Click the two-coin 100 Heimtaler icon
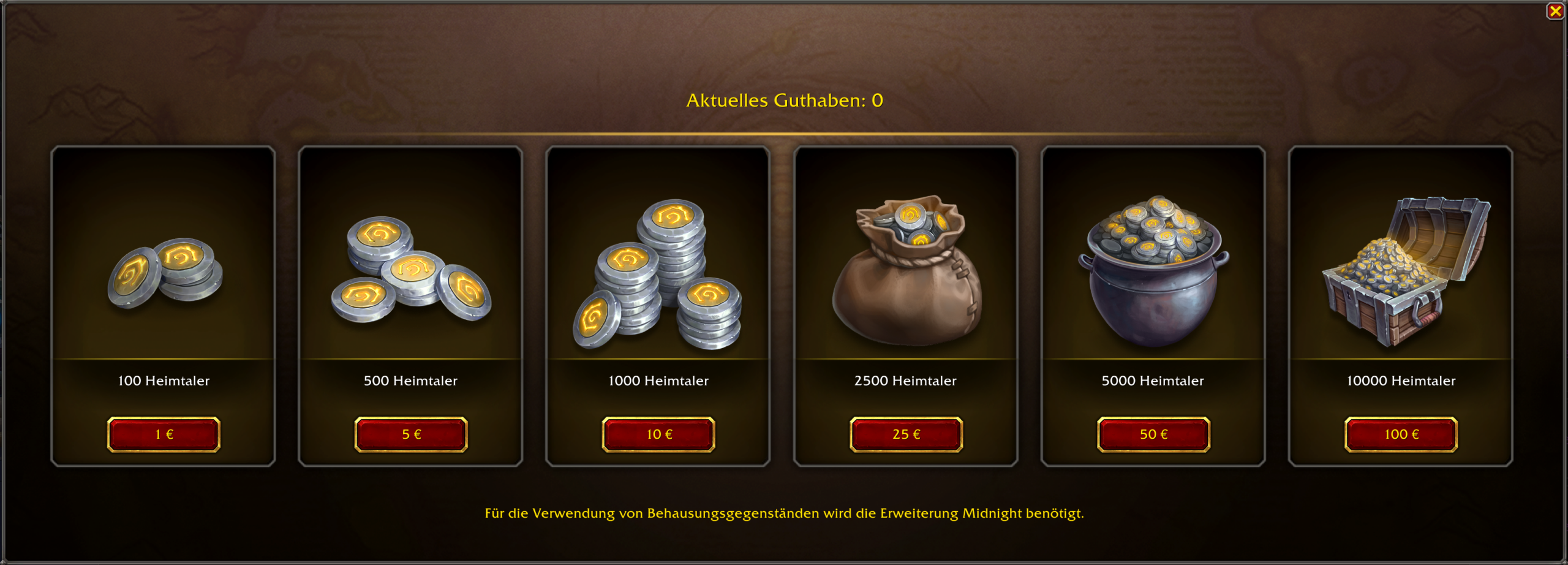Screen dimensions: 1568x565 [165, 273]
